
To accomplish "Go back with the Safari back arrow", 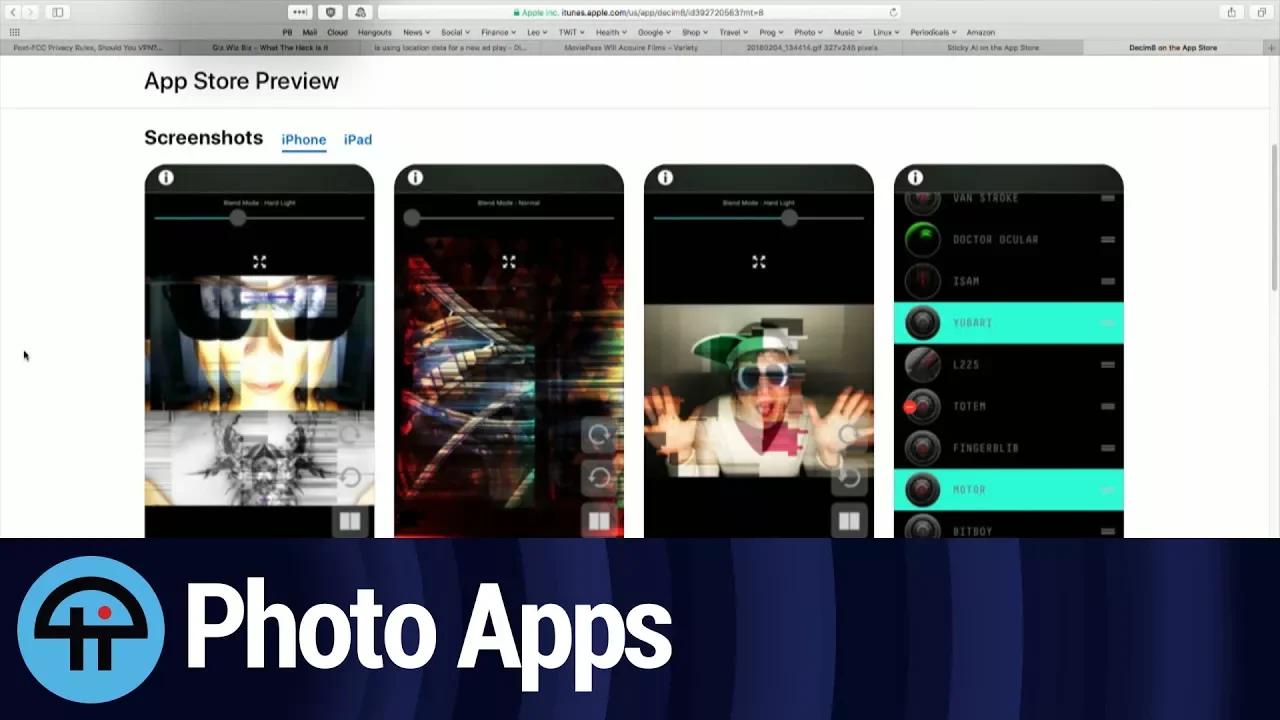I will (x=13, y=12).
